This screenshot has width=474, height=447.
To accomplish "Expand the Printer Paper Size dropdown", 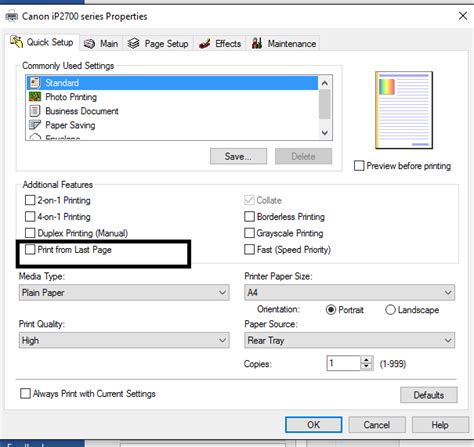I will pyautogui.click(x=349, y=293).
